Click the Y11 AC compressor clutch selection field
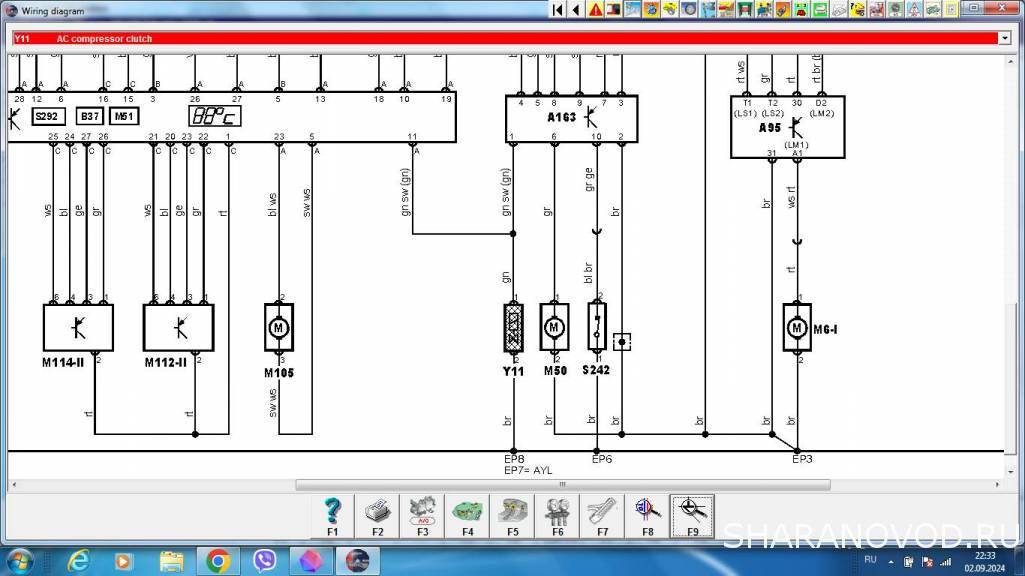The height and width of the screenshot is (576, 1025). click(x=500, y=38)
